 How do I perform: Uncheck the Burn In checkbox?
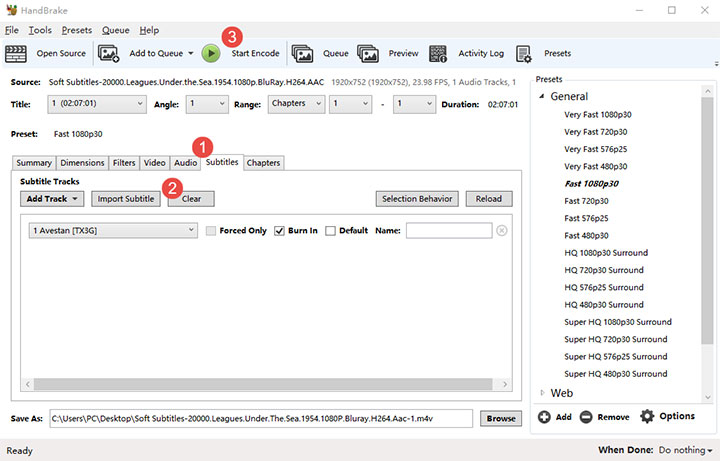pos(279,231)
